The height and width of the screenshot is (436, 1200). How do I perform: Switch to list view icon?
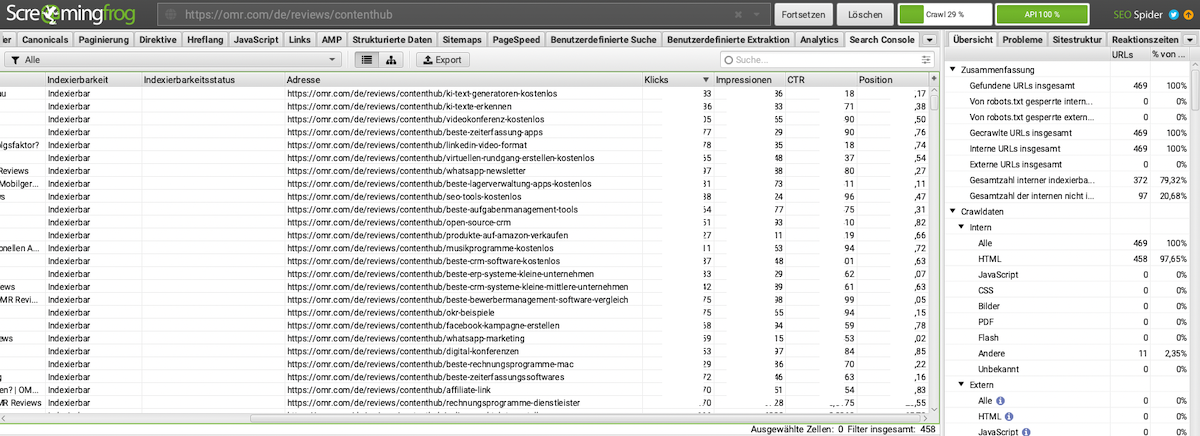[367, 60]
